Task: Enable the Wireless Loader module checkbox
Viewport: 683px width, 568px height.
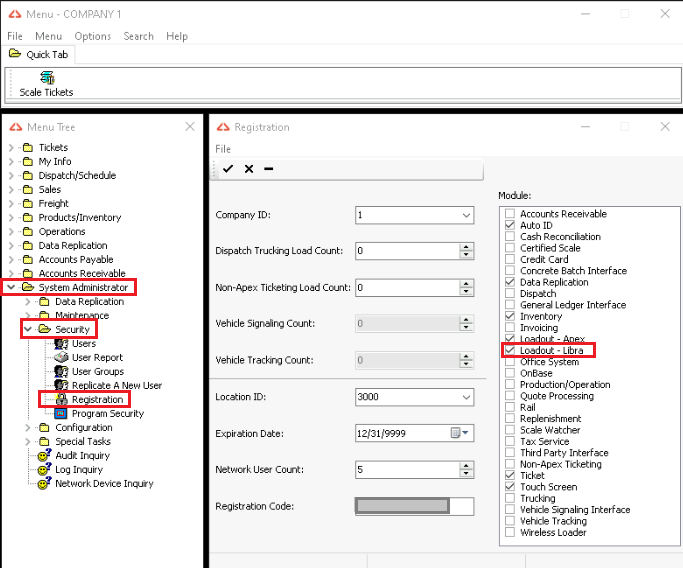Action: 510,532
